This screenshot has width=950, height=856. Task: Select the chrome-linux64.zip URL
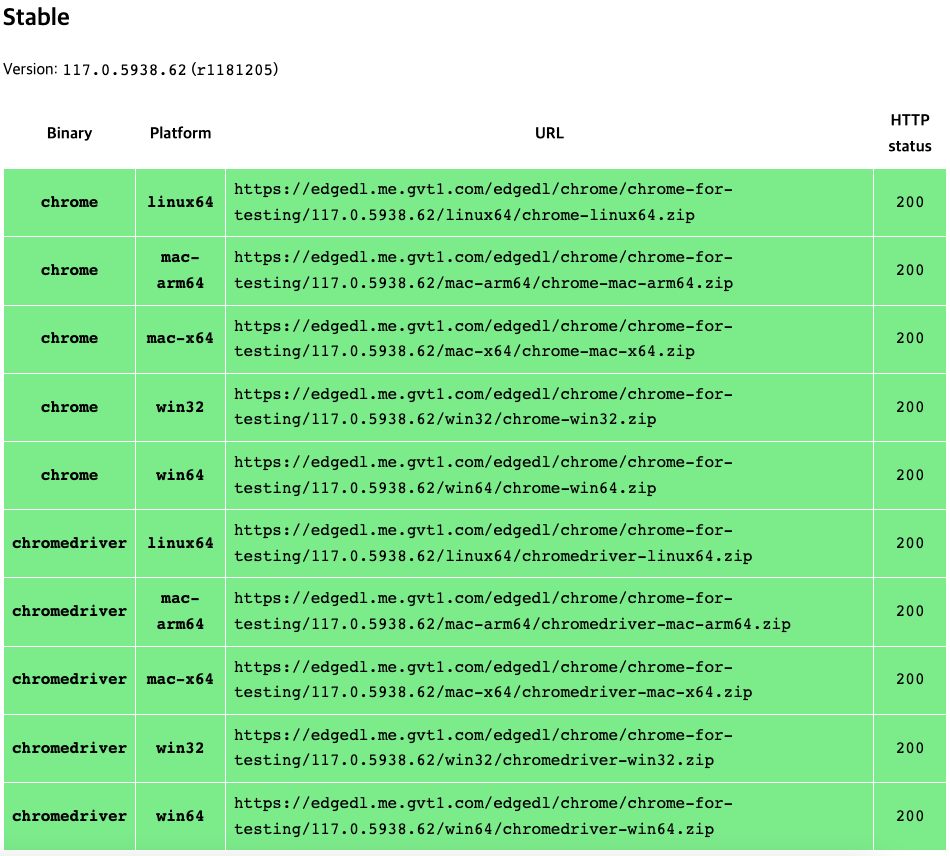[483, 202]
